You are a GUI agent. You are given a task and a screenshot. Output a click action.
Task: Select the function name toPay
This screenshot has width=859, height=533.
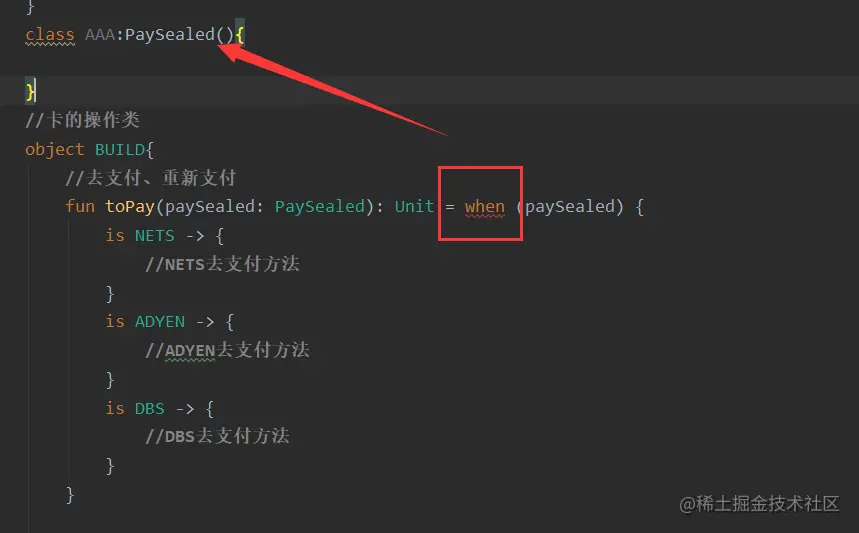tap(130, 207)
